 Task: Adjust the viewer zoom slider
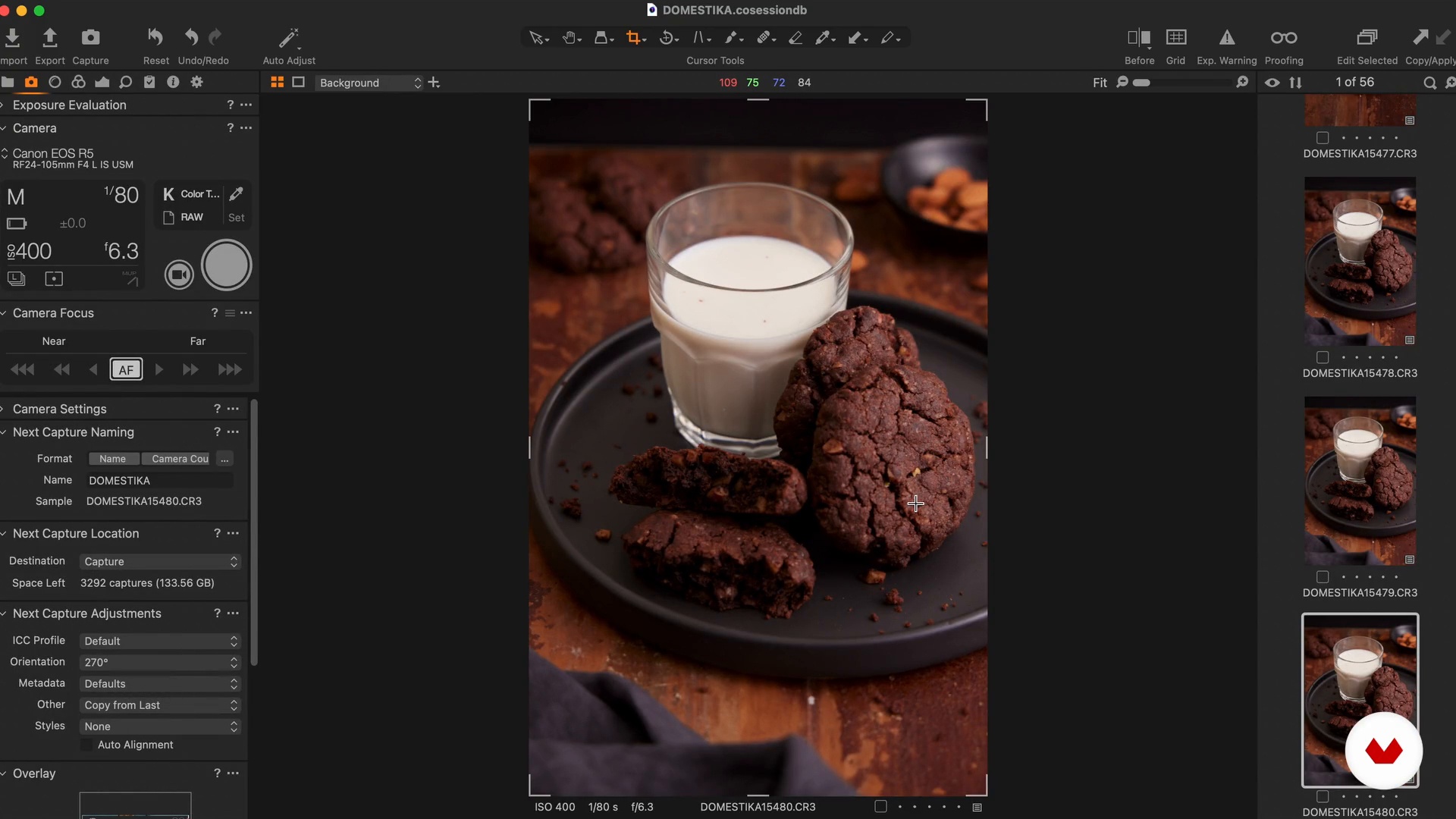[x=1183, y=83]
